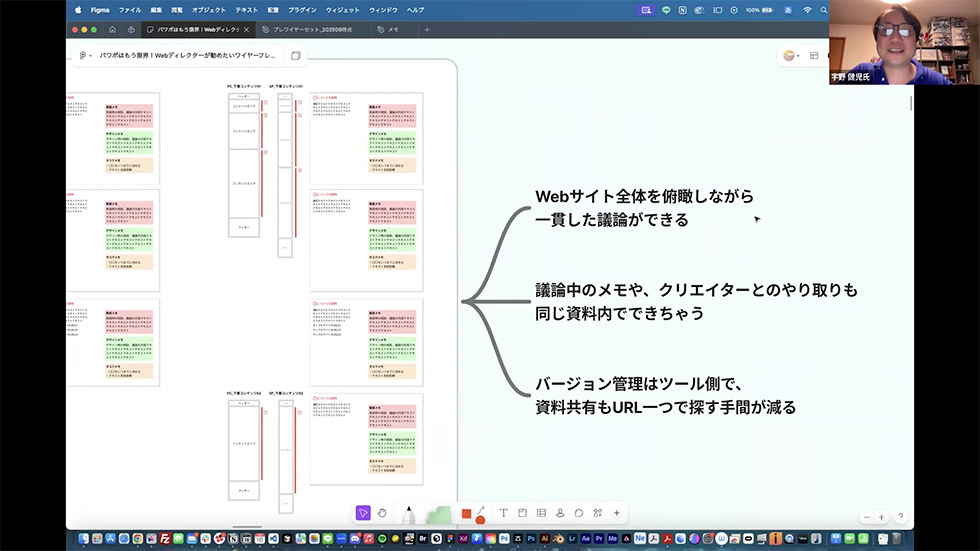Select the green washi tape tool

tap(440, 515)
